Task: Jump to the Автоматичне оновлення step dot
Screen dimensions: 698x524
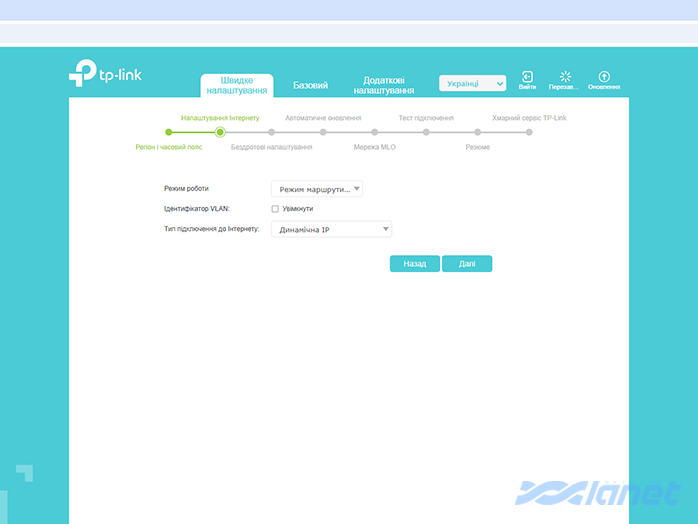Action: tap(323, 131)
